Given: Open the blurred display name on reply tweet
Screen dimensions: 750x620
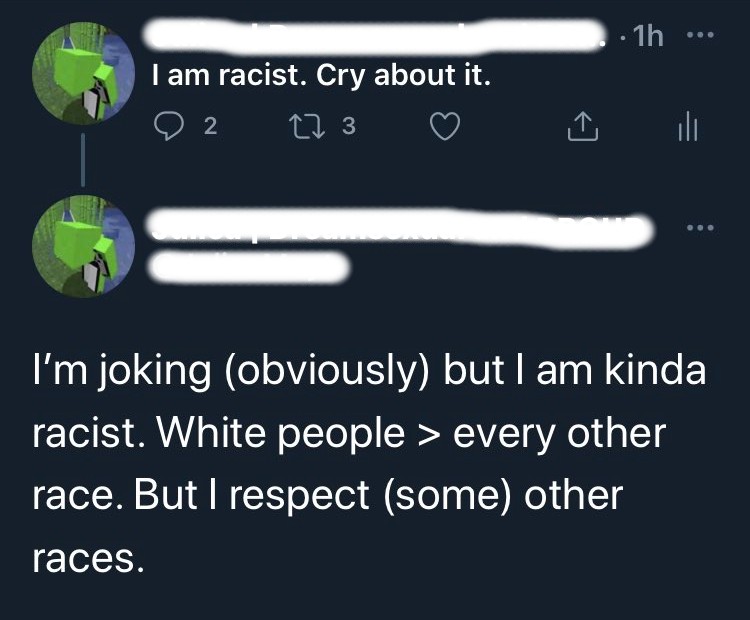Looking at the screenshot, I should [401, 229].
